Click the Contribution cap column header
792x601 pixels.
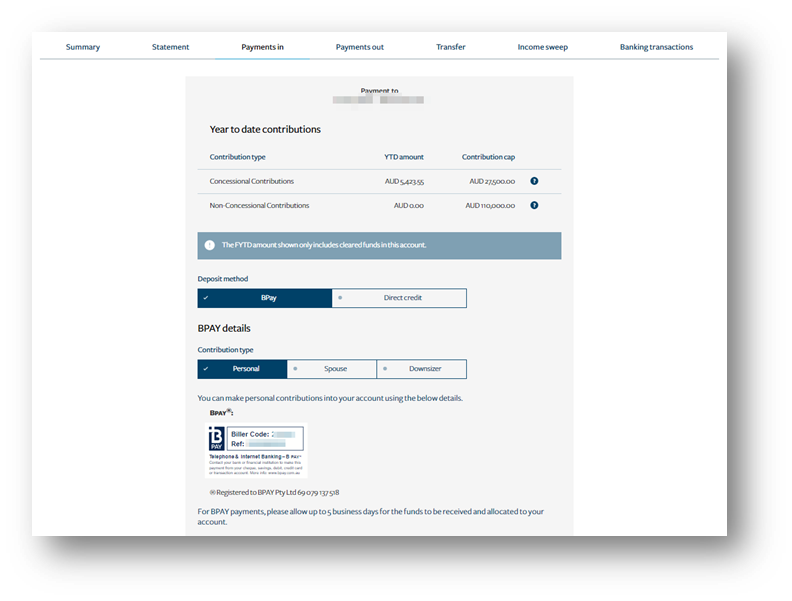[488, 157]
